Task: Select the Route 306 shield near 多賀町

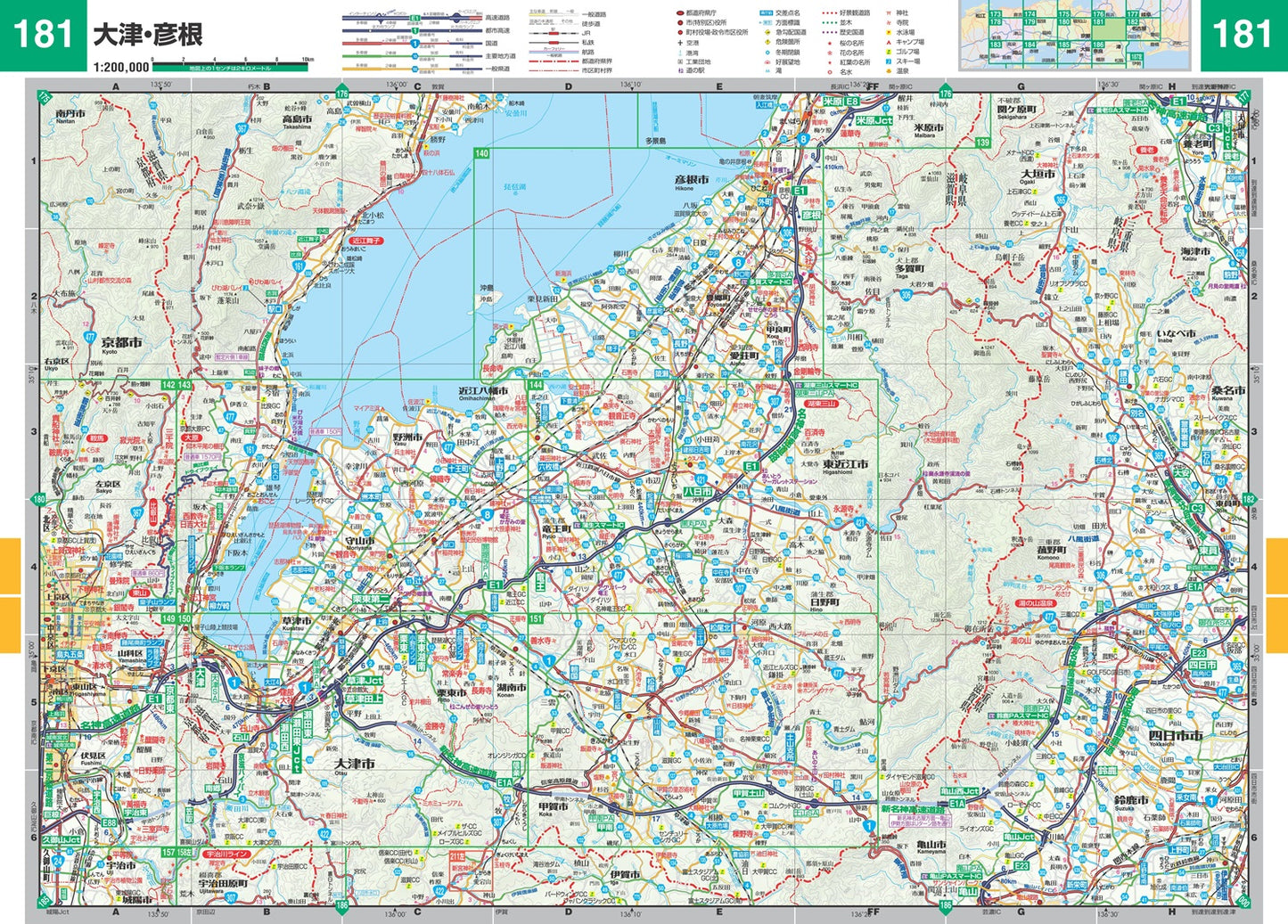Action: pos(906,294)
